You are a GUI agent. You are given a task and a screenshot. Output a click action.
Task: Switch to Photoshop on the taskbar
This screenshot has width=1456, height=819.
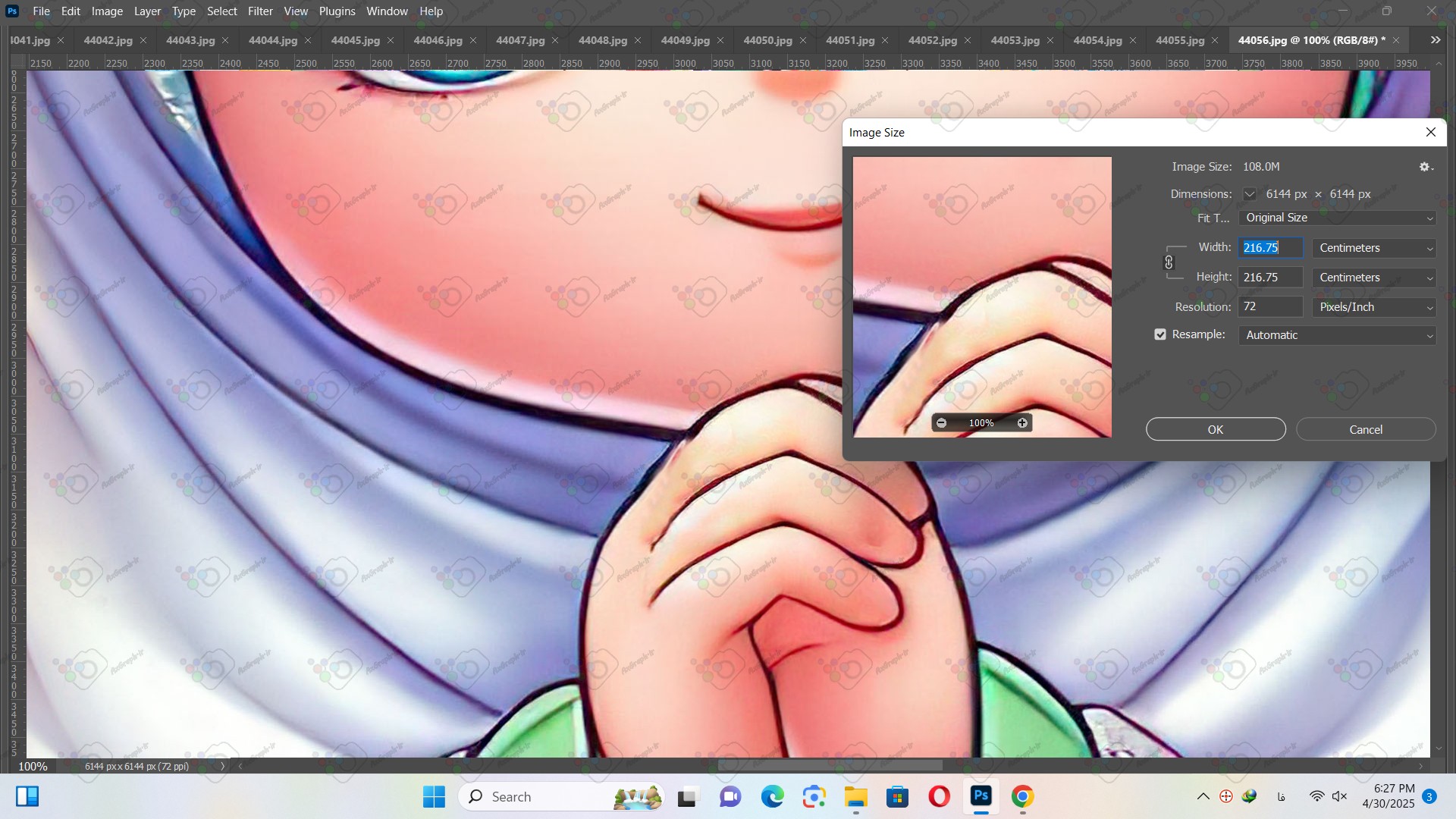(981, 796)
